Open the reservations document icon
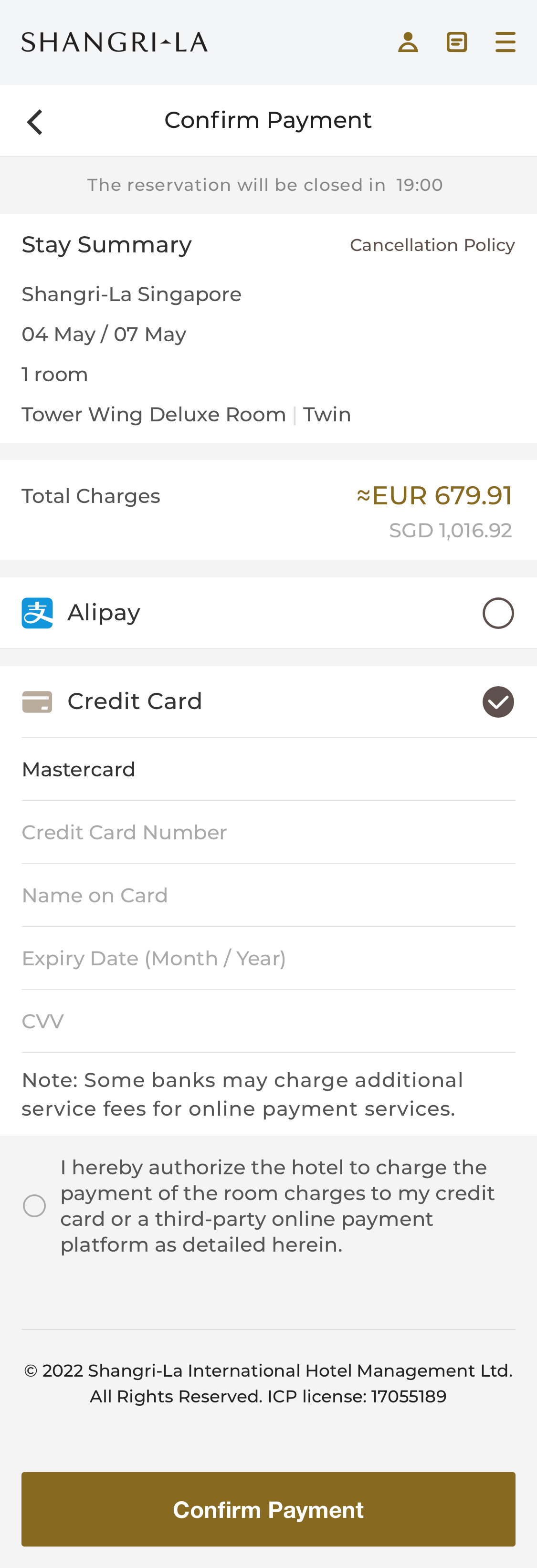The height and width of the screenshot is (1568, 537). point(457,42)
